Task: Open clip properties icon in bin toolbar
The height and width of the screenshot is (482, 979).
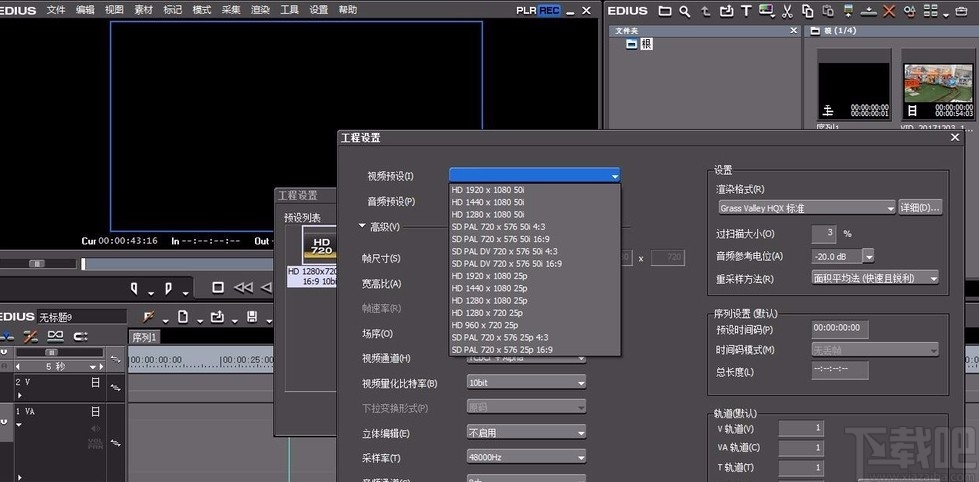Action: click(x=910, y=11)
